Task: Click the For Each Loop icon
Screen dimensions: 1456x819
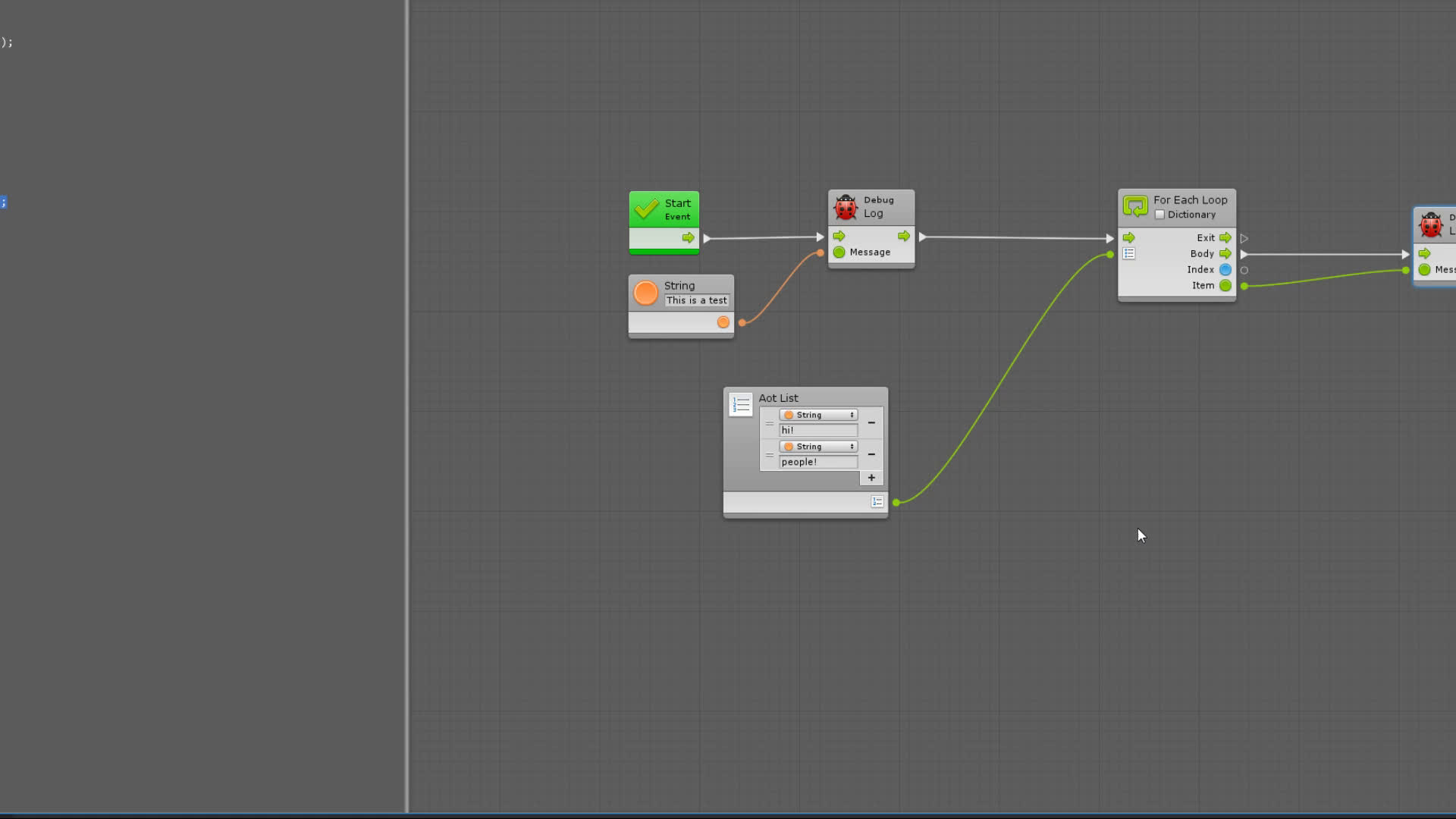Action: 1135,206
